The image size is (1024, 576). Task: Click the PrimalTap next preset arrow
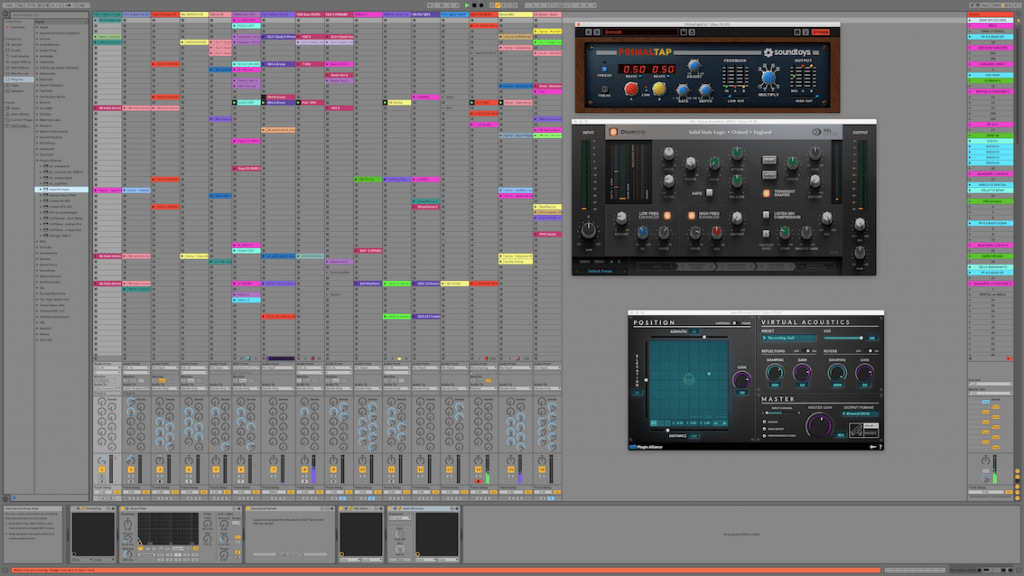click(x=596, y=32)
